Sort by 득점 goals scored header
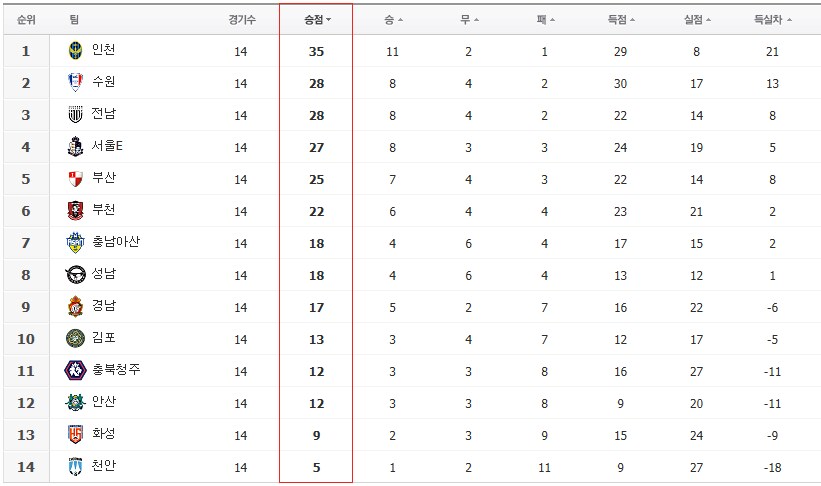This screenshot has height=486, width=821. click(x=621, y=20)
